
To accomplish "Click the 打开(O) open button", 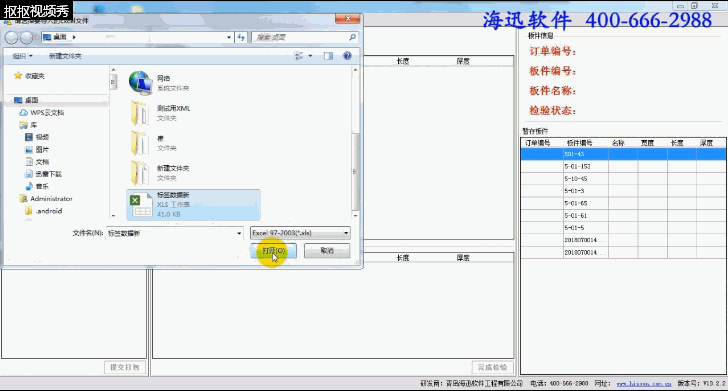I will click(273, 251).
